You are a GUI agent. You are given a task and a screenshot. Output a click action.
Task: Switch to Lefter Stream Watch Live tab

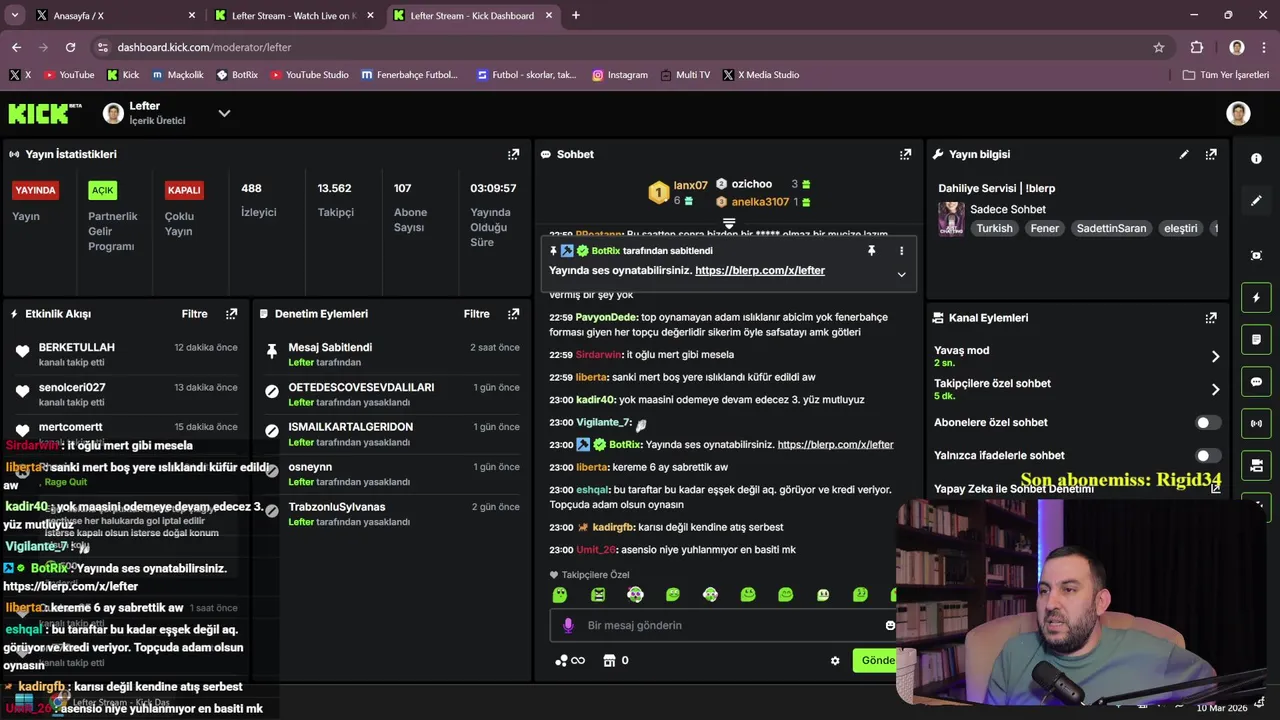coord(293,15)
